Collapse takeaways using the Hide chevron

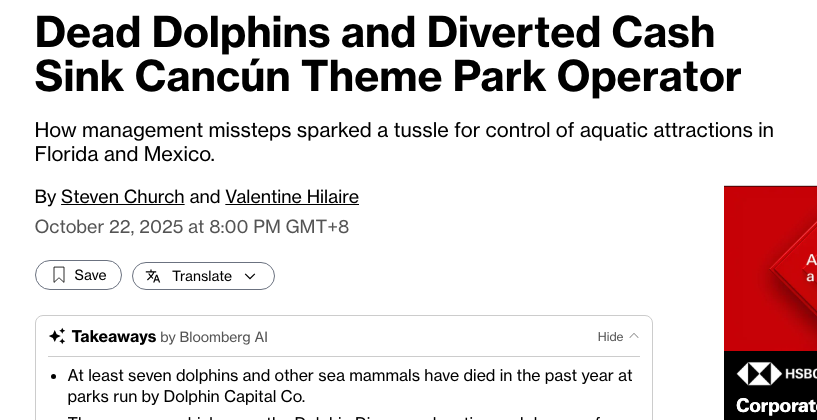pyautogui.click(x=633, y=337)
